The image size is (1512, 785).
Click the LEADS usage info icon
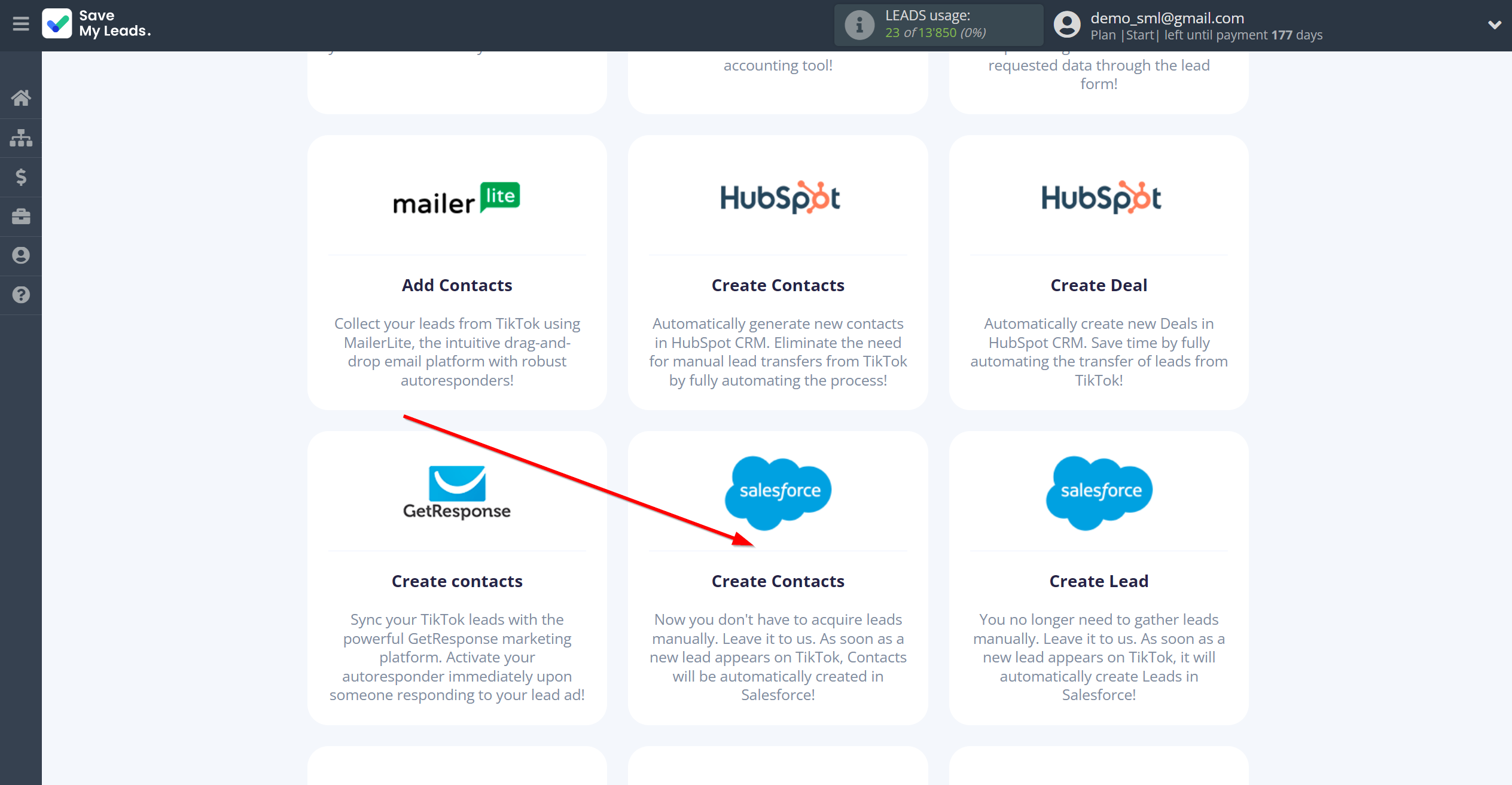[x=859, y=25]
